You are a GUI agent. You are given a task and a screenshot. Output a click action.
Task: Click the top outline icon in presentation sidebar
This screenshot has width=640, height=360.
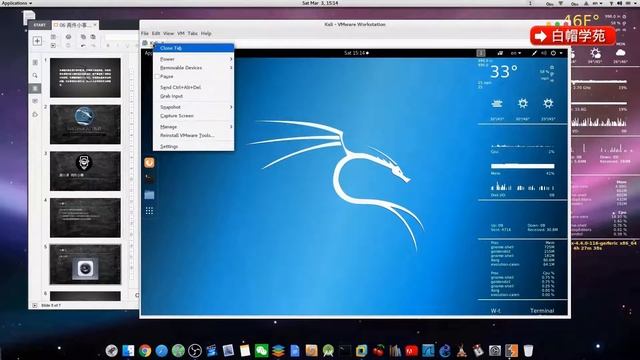pos(35,62)
